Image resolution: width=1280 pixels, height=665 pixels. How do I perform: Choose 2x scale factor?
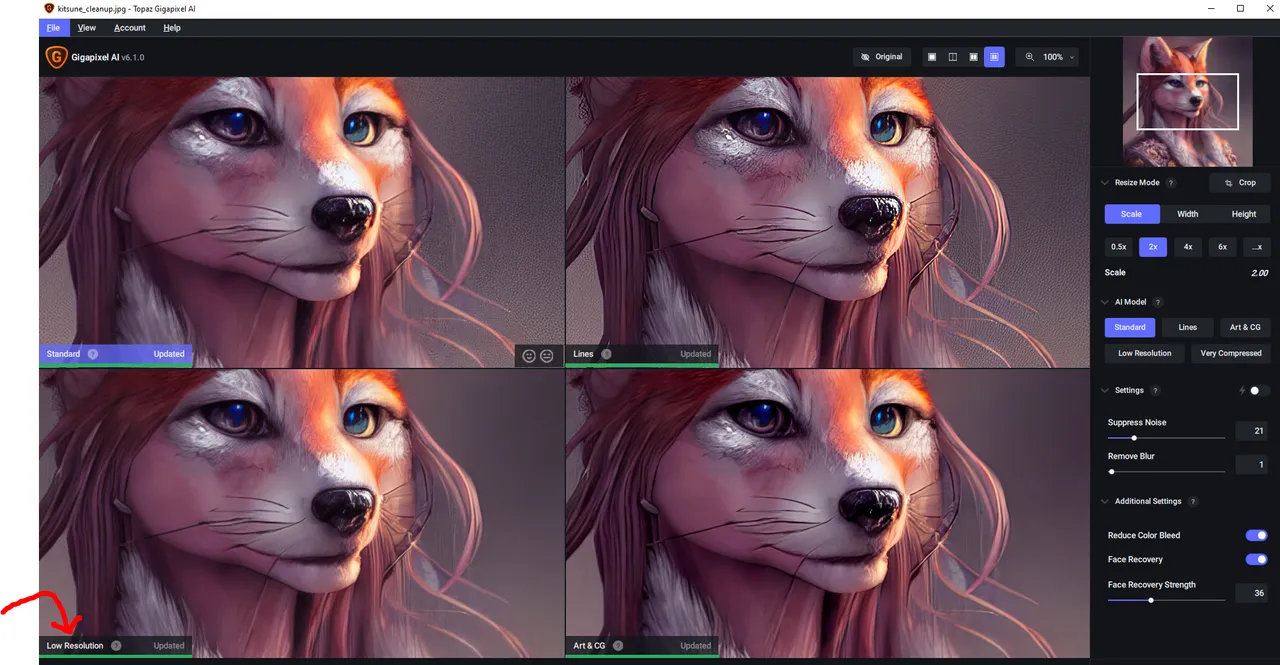(x=1153, y=247)
